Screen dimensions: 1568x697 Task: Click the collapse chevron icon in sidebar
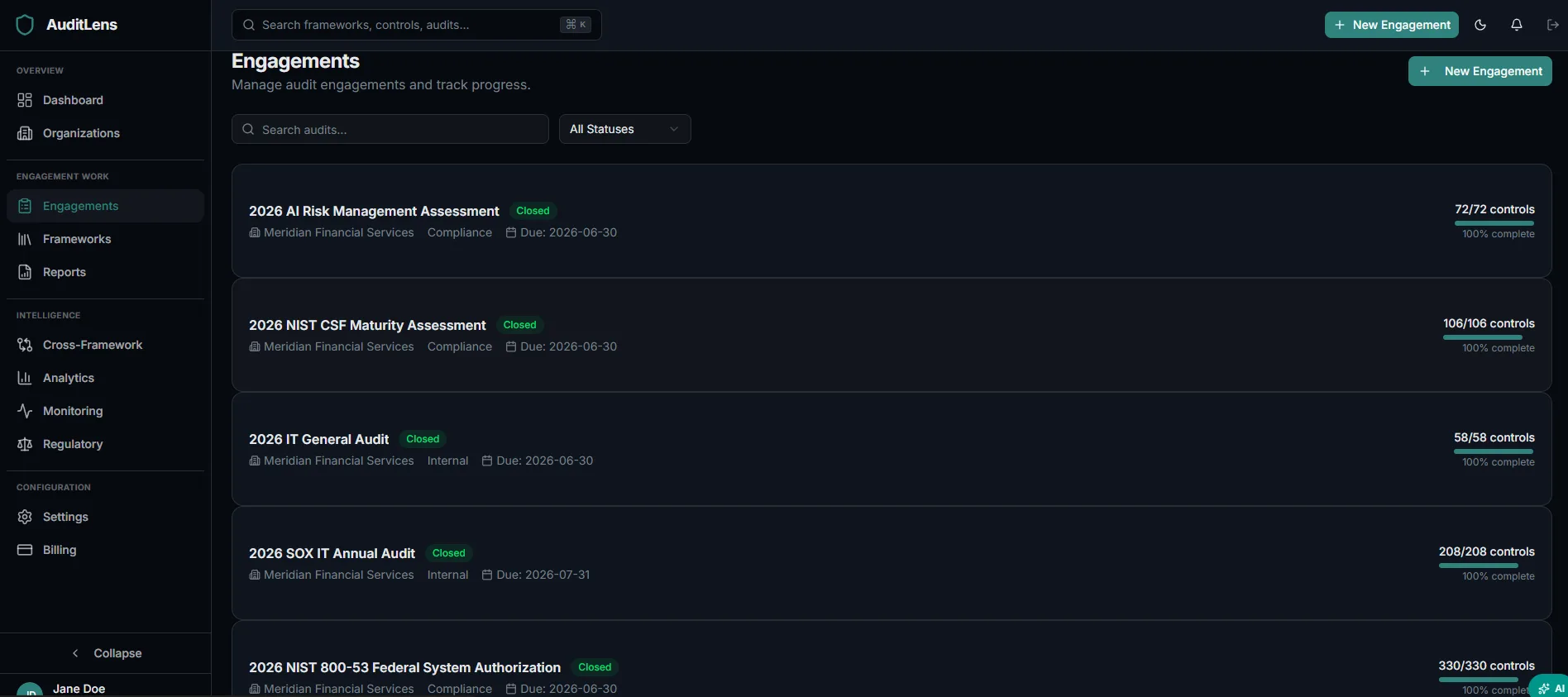click(75, 653)
